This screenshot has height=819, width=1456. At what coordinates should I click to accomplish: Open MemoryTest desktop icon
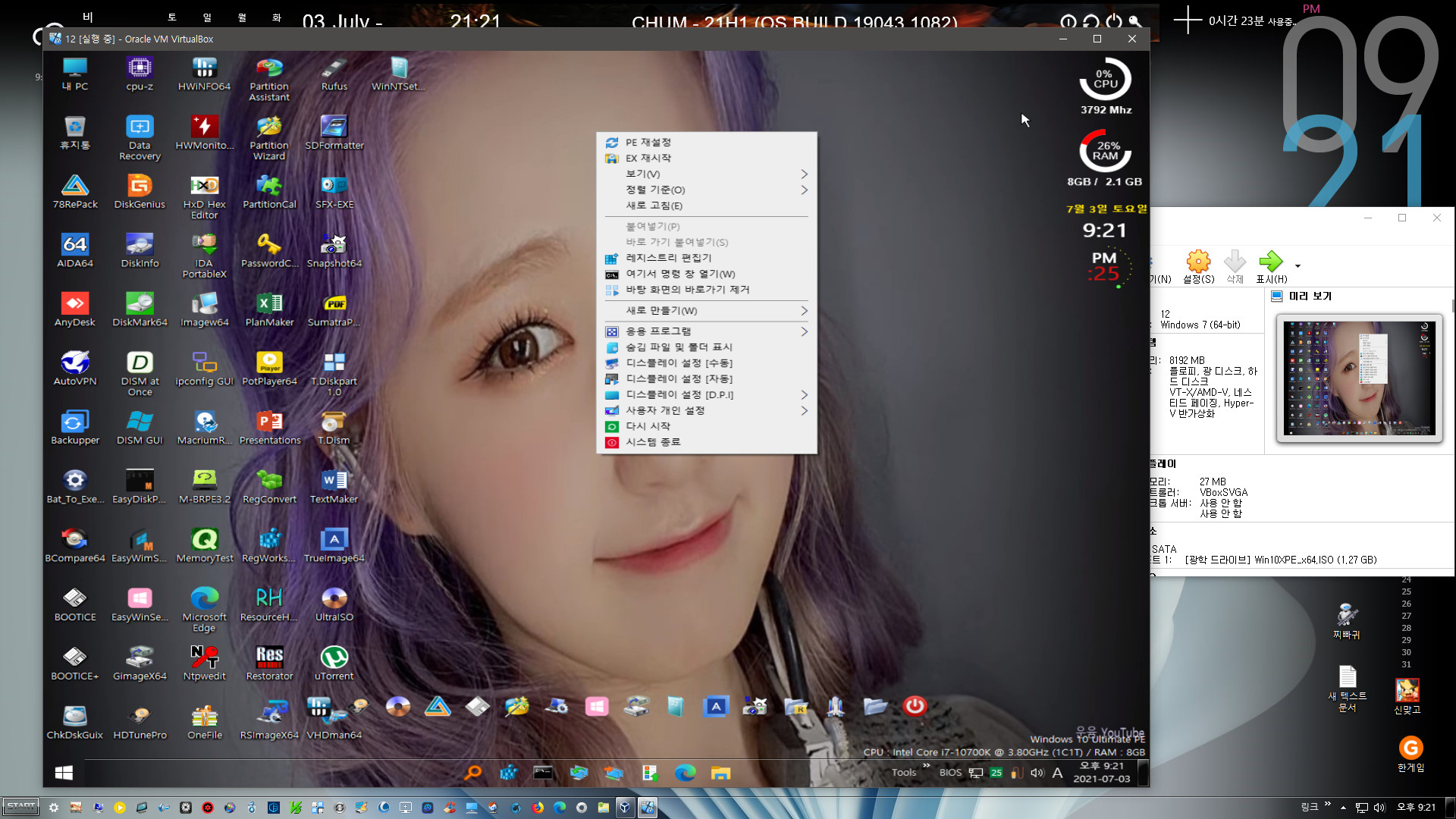coord(205,545)
